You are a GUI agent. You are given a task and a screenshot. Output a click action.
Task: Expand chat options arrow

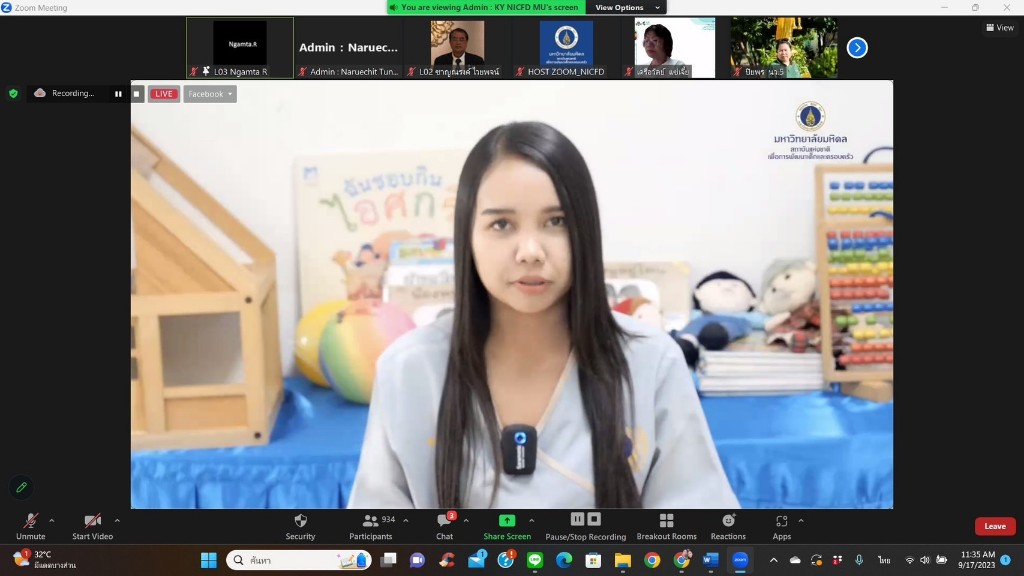pos(466,520)
